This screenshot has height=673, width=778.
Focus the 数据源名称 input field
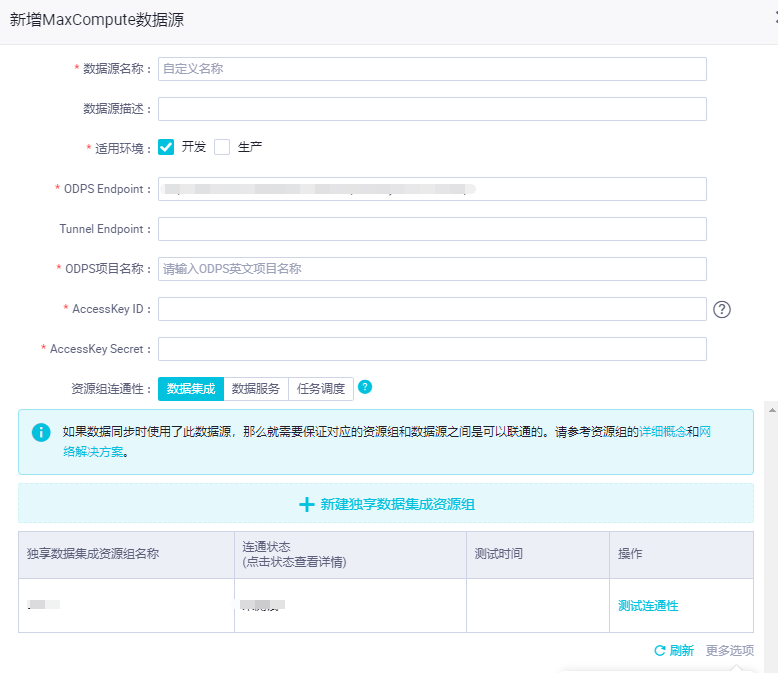coord(432,69)
